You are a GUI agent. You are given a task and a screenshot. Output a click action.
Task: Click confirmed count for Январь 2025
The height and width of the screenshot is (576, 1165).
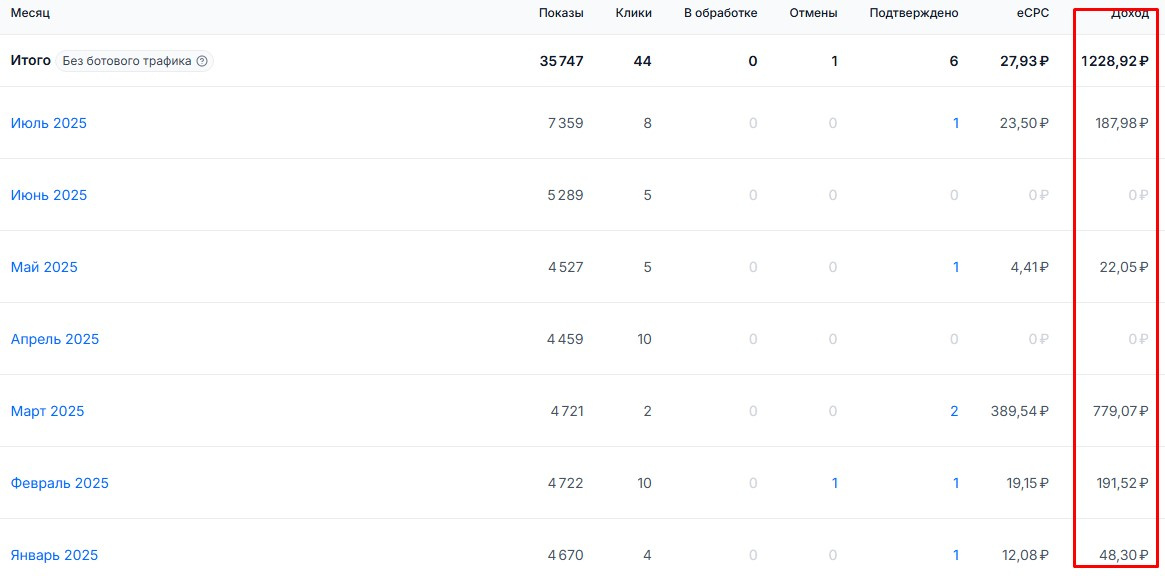point(955,555)
